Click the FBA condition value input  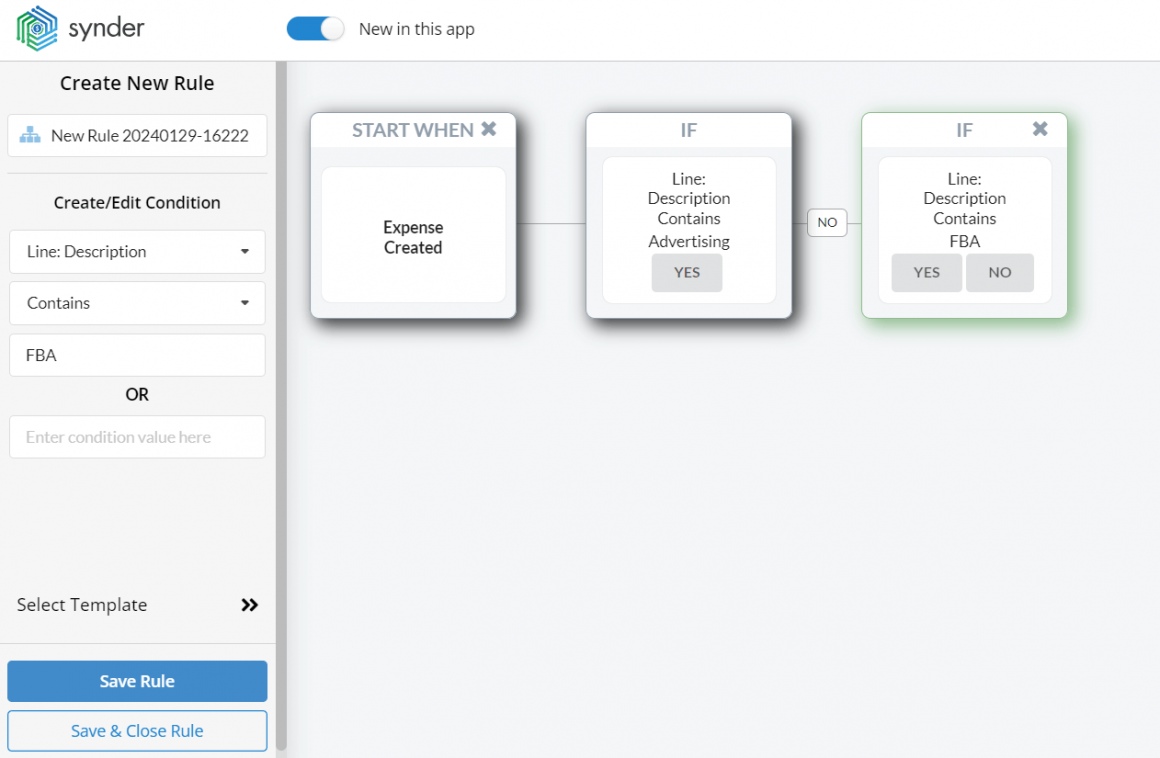[x=137, y=355]
